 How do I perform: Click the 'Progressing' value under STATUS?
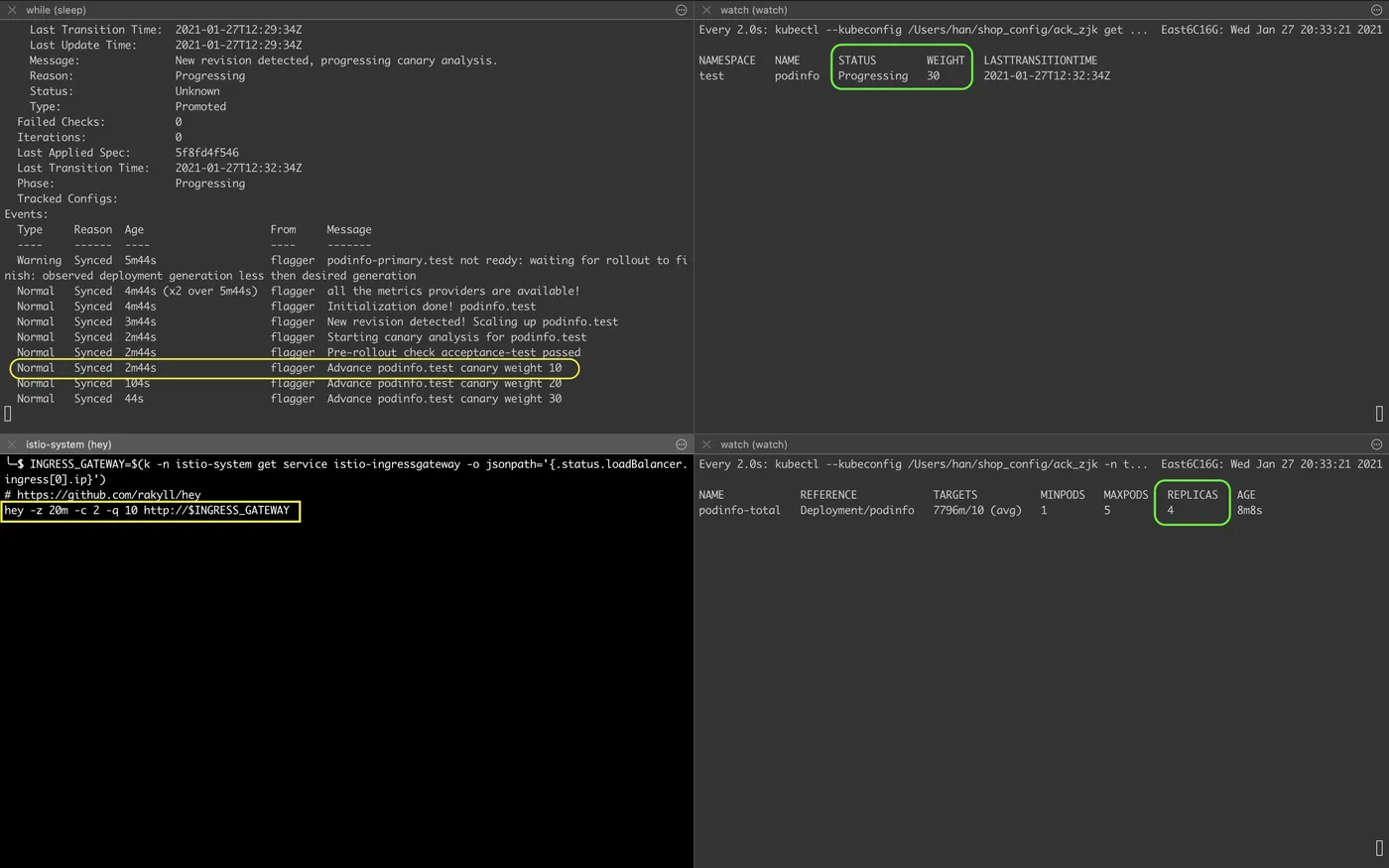pyautogui.click(x=873, y=76)
